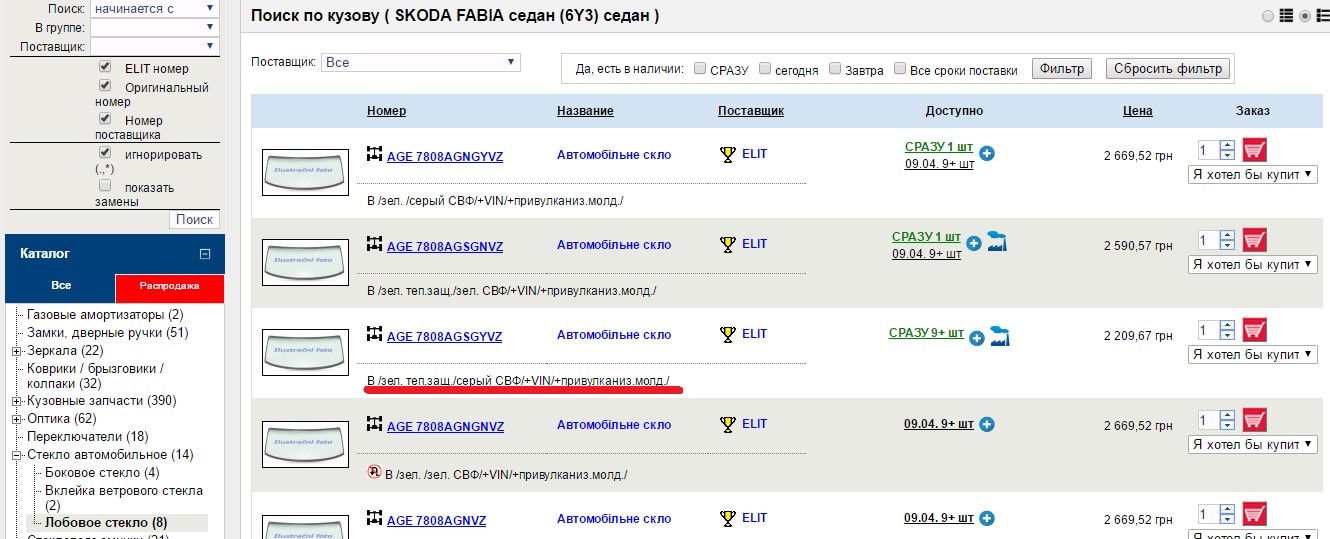This screenshot has height=539, width=1330.
Task: Check the СРАЗУ availability filter checkbox
Action: [700, 69]
